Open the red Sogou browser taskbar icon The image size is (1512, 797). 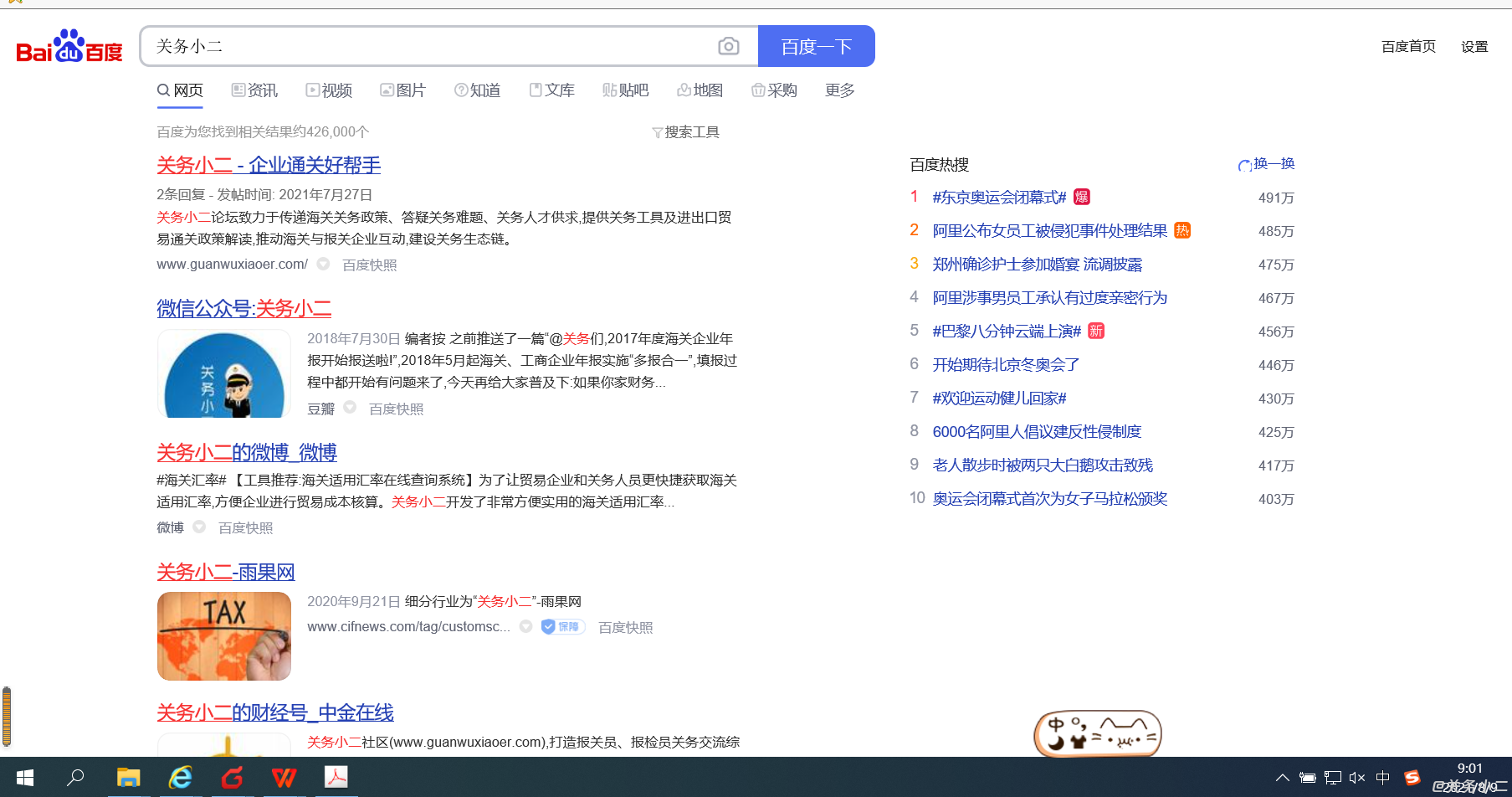point(232,778)
